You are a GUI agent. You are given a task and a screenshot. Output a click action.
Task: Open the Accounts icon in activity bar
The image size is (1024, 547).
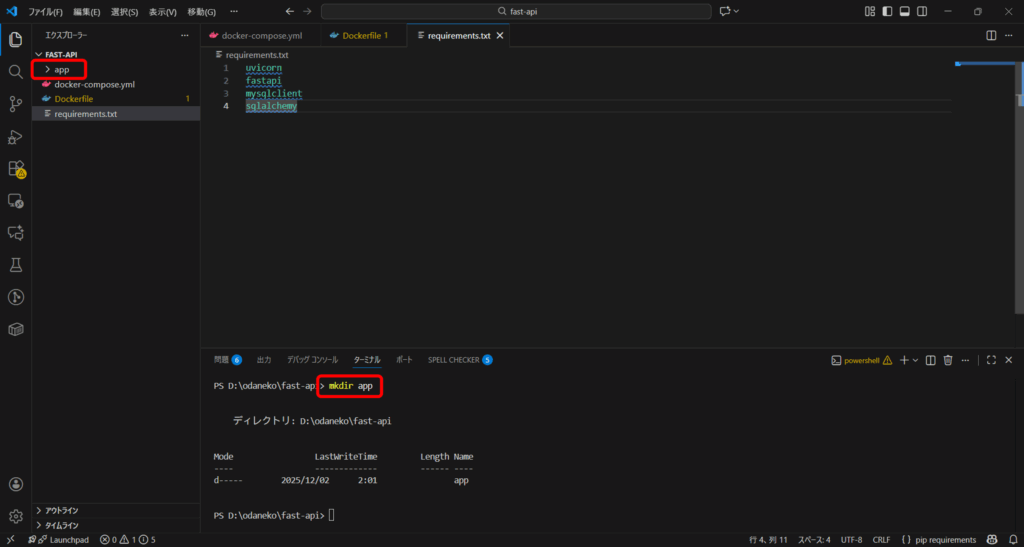[x=15, y=484]
